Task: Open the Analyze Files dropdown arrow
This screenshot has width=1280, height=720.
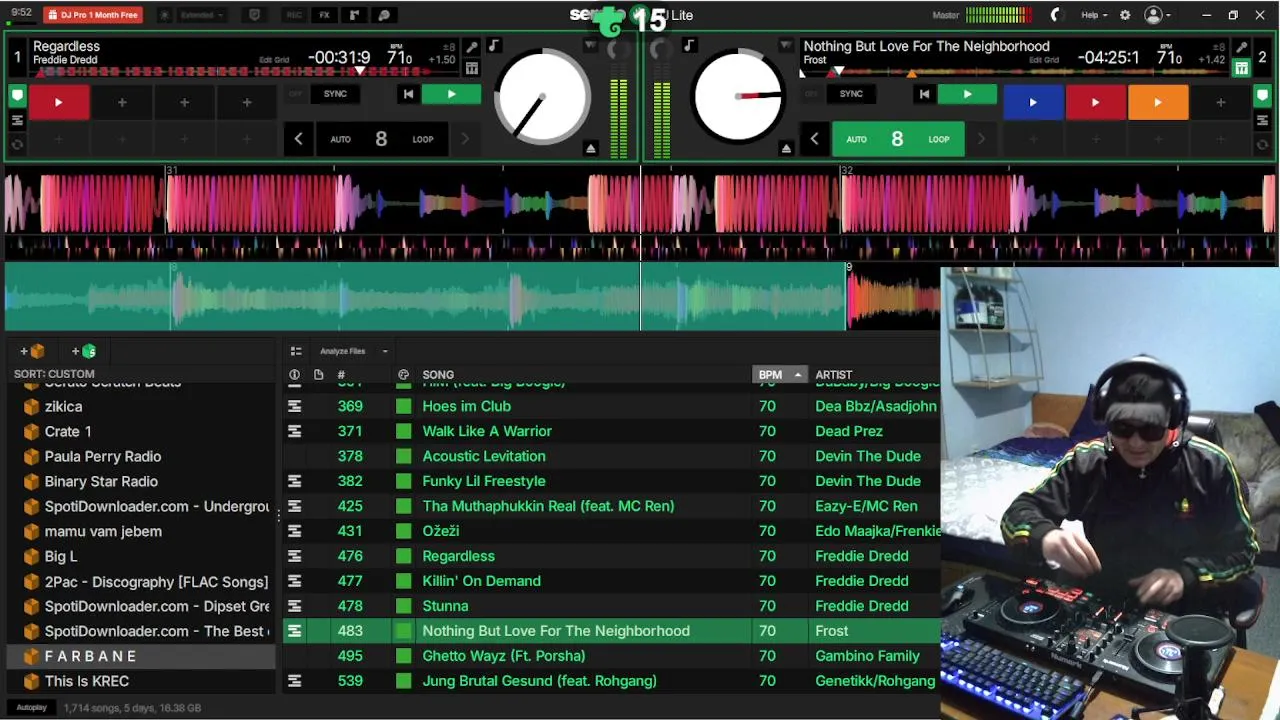Action: pos(385,351)
